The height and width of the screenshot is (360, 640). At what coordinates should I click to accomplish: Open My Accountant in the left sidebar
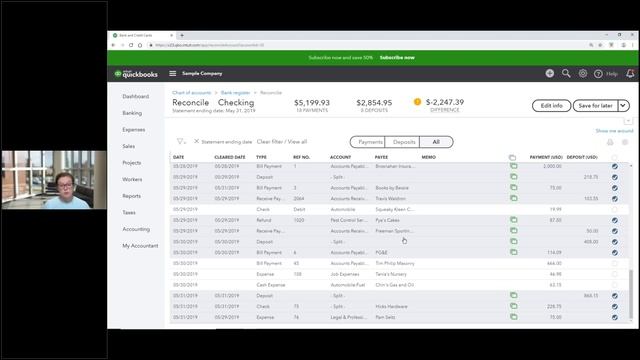click(x=140, y=246)
